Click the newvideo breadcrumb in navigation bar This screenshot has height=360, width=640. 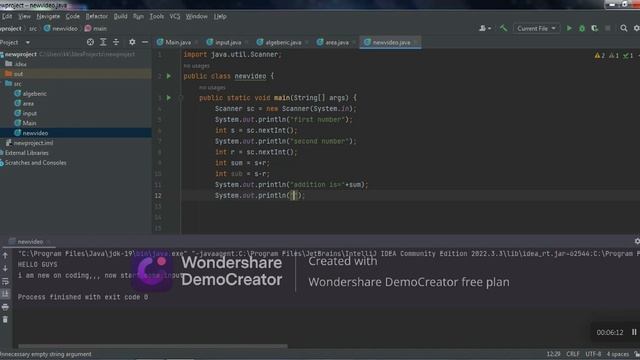pos(61,29)
